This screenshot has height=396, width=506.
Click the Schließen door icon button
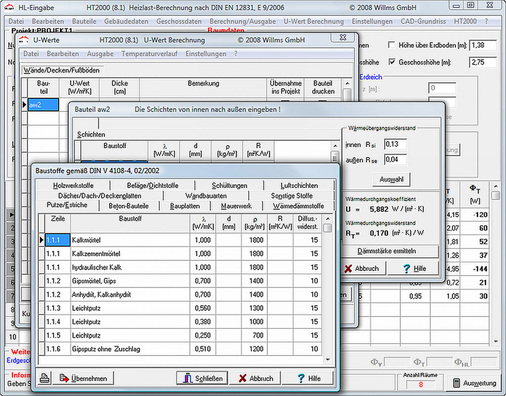tap(202, 378)
